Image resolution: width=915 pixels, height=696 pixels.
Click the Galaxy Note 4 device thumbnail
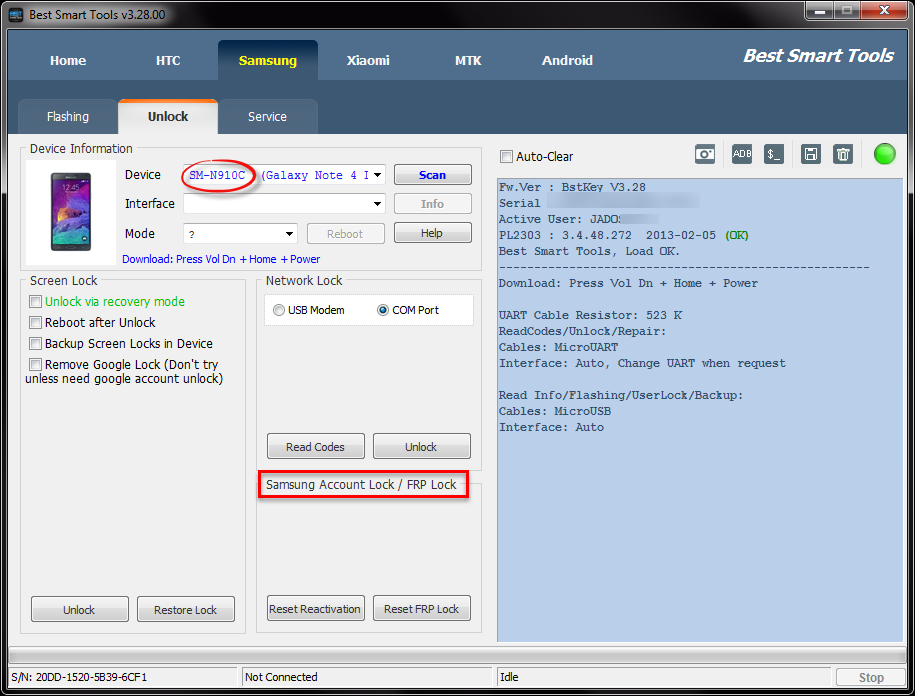pos(71,212)
